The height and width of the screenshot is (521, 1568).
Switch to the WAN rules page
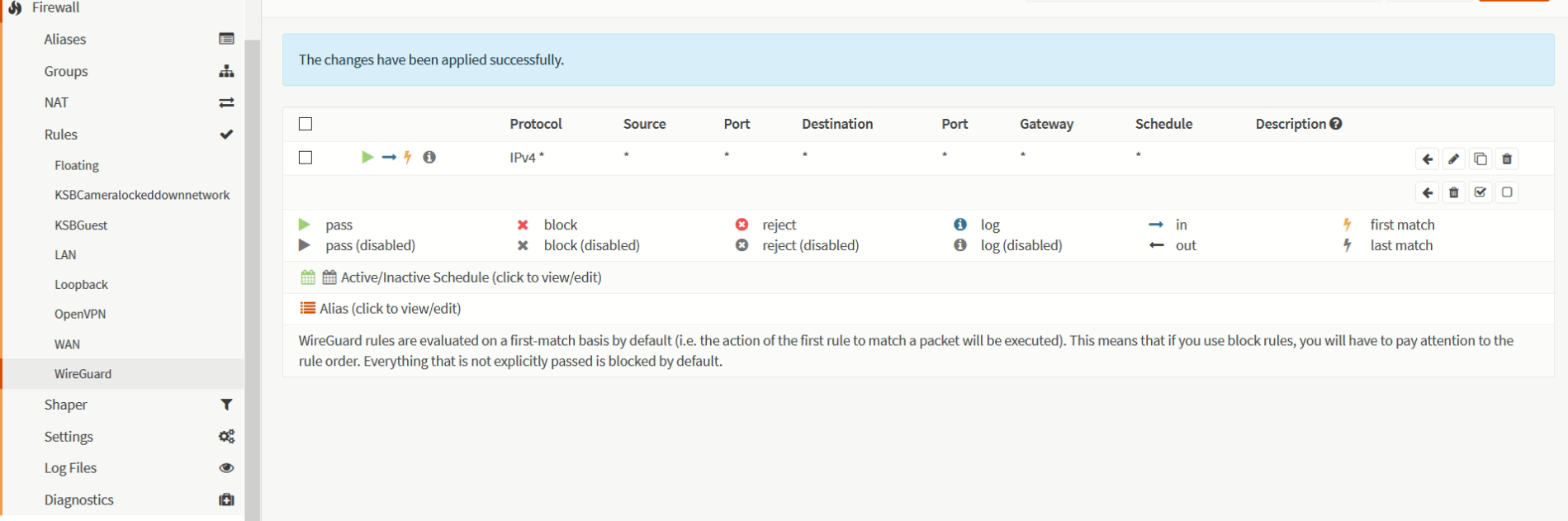coord(68,344)
